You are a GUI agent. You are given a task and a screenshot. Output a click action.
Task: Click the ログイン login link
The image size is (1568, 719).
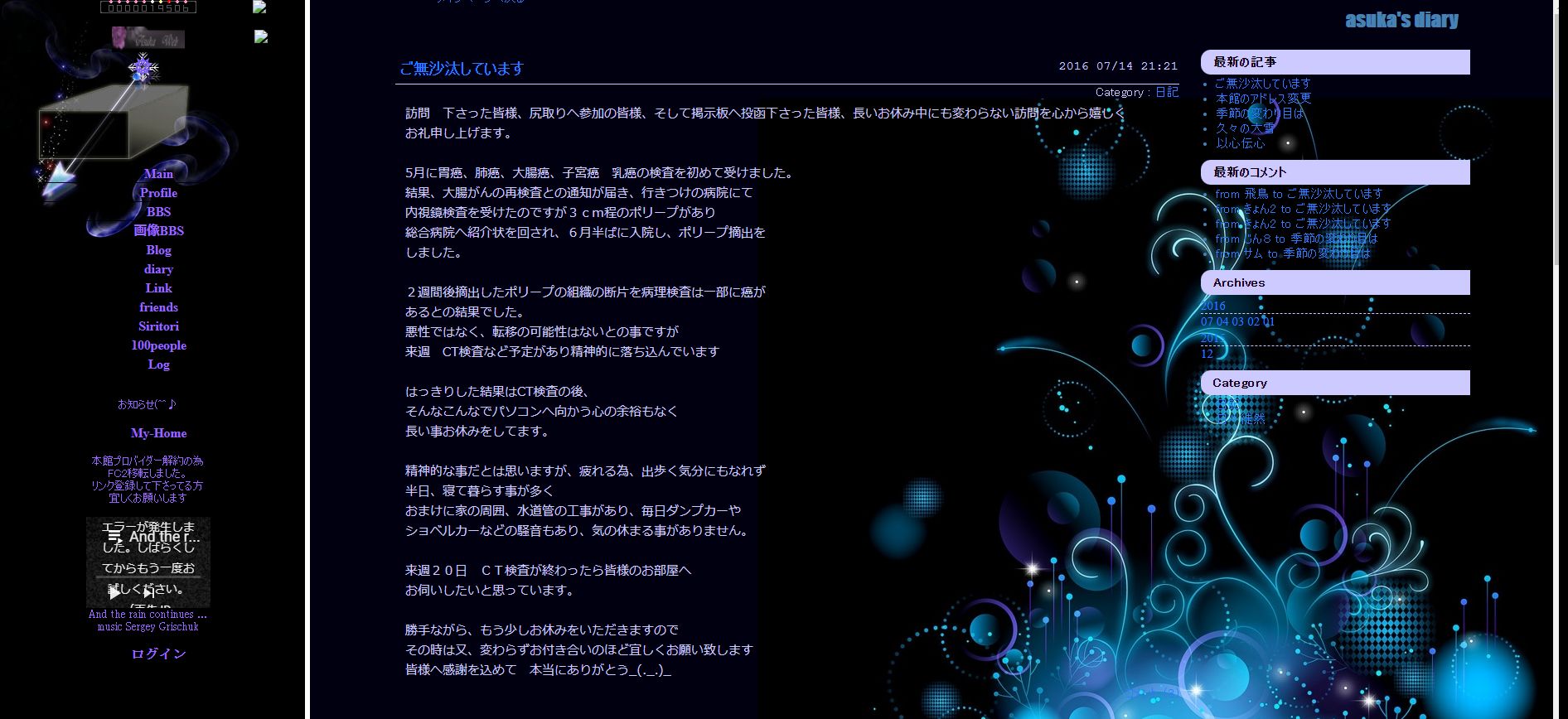[158, 654]
